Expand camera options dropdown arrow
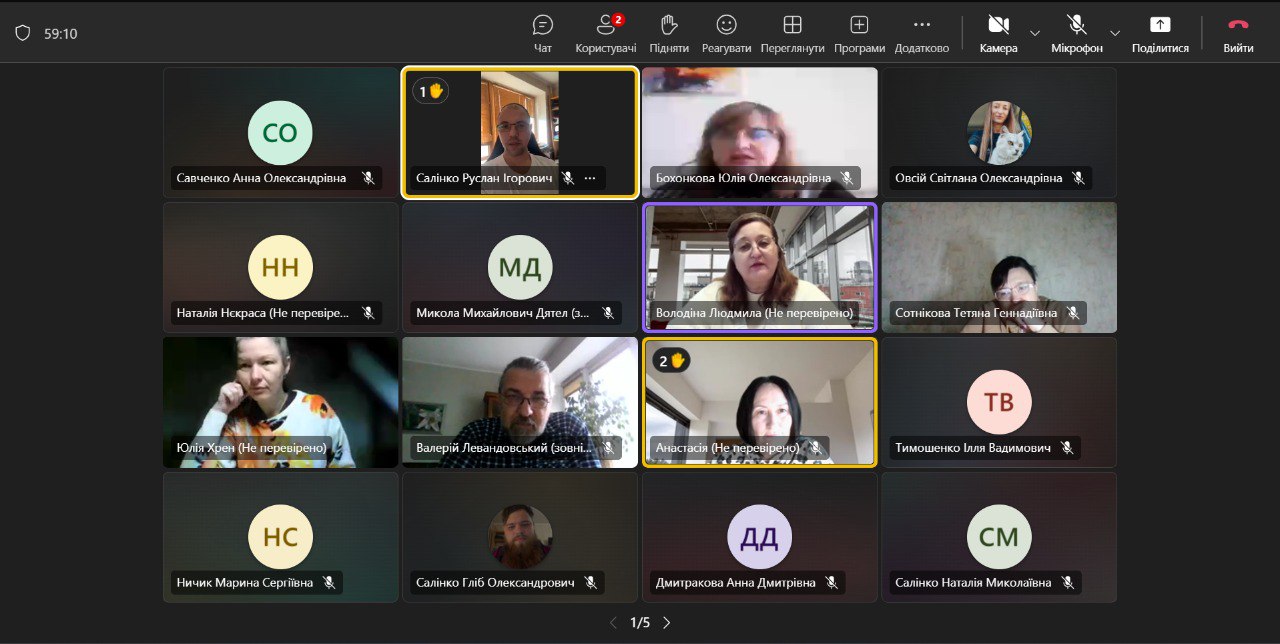1280x644 pixels. [1035, 33]
